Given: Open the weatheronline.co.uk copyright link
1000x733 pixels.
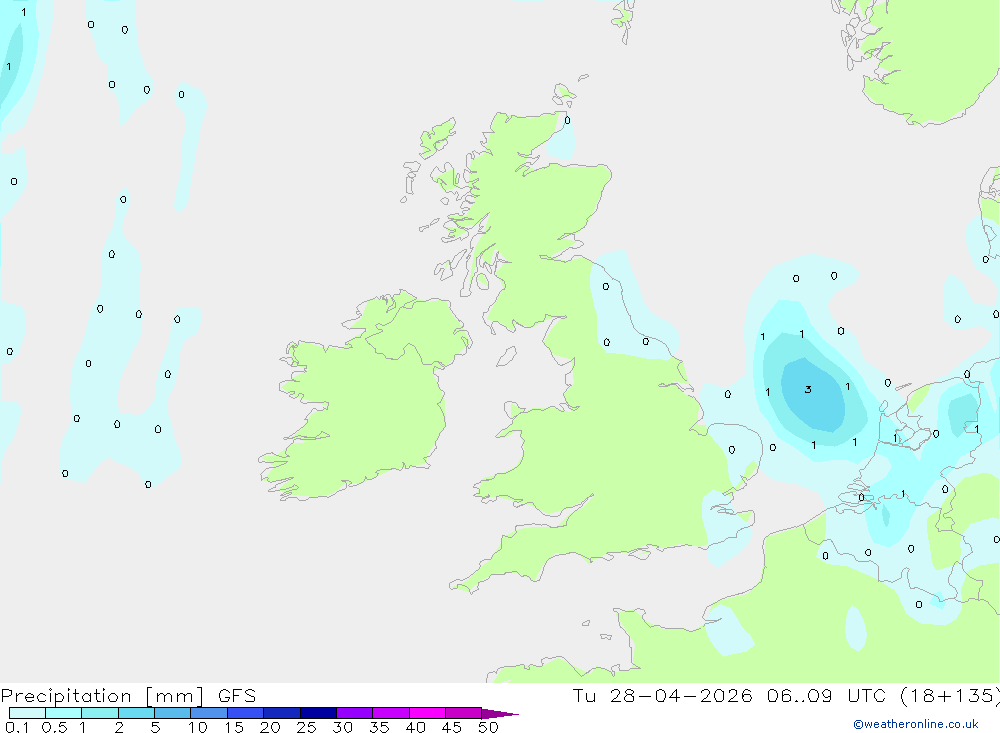Looking at the screenshot, I should pos(915,724).
